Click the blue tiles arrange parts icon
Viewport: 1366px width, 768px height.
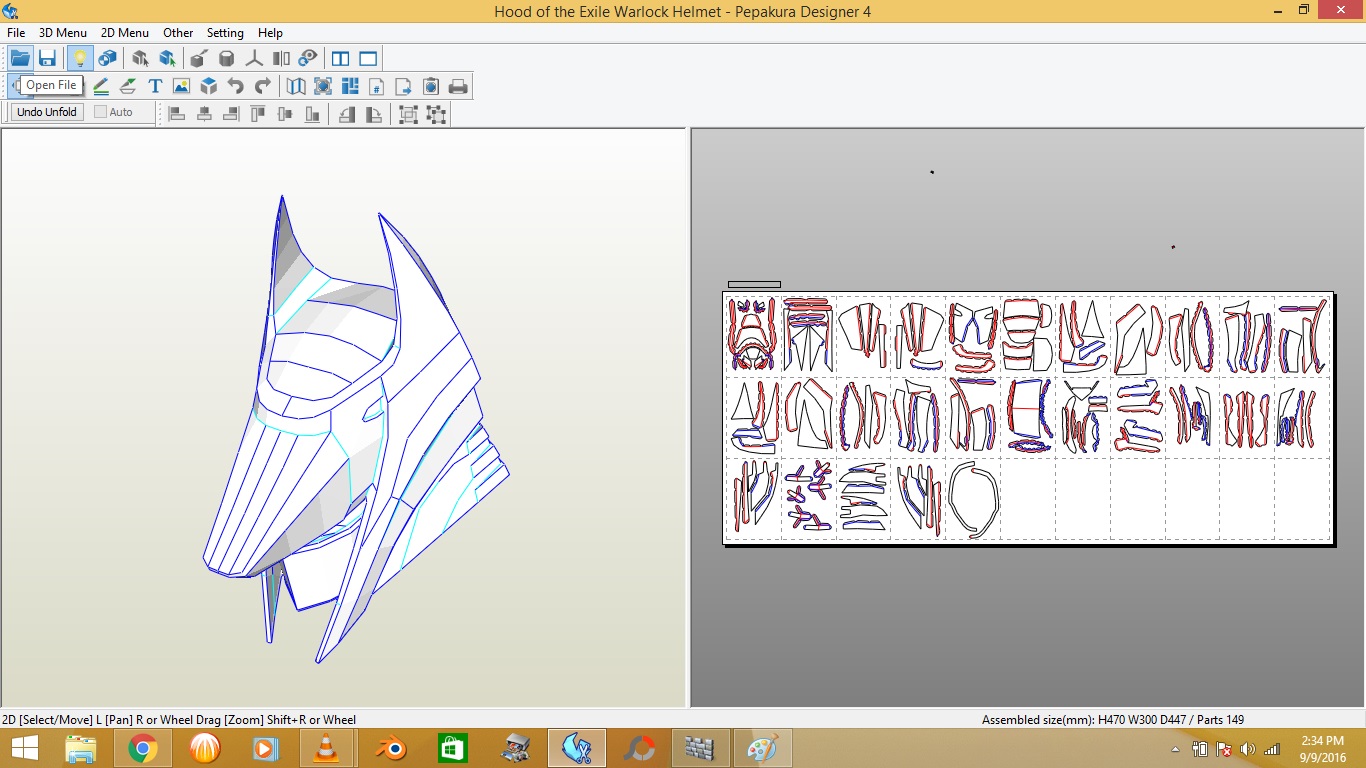click(350, 86)
